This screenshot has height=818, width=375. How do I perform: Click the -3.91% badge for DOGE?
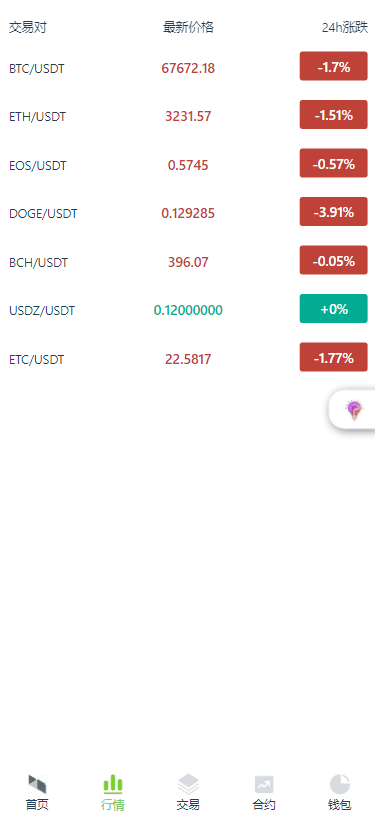click(333, 212)
